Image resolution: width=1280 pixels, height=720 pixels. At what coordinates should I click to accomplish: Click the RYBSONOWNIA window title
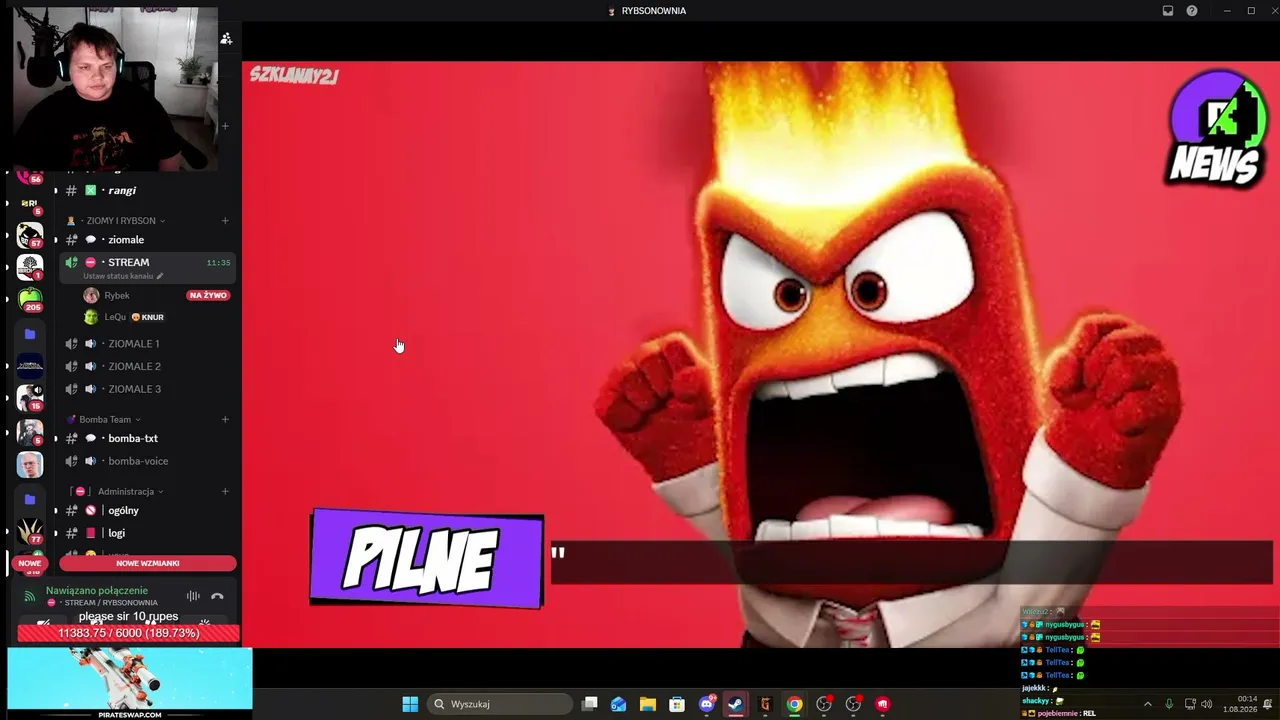(x=654, y=11)
